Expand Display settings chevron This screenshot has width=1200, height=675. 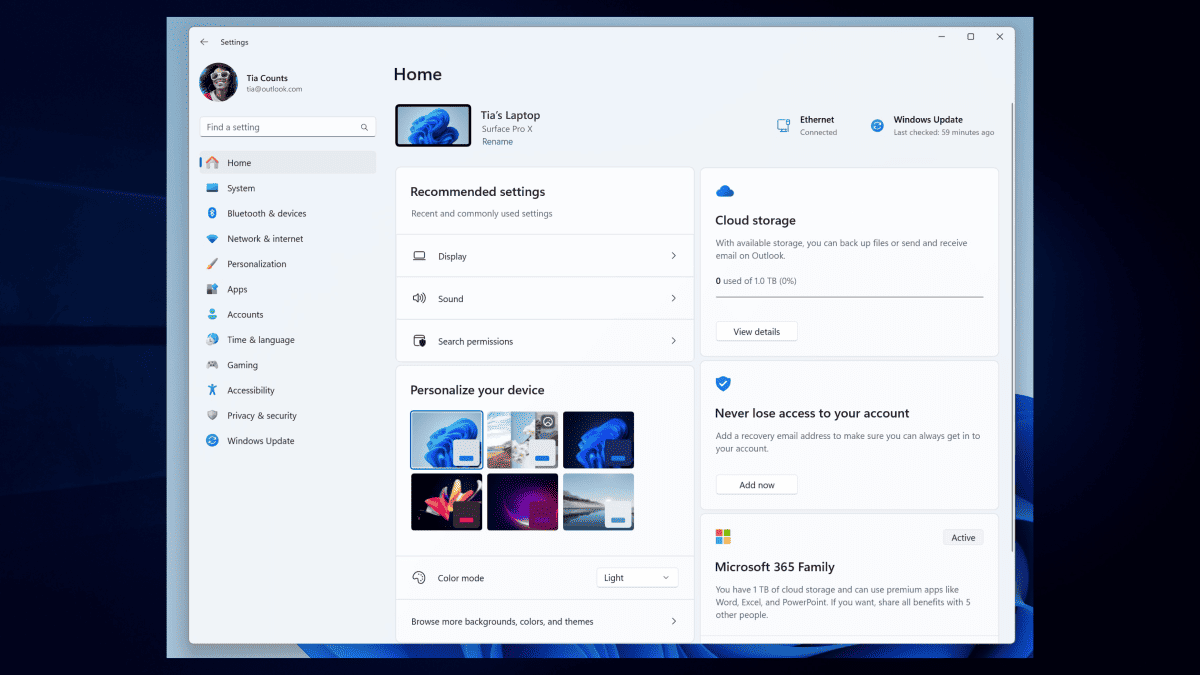click(x=673, y=256)
